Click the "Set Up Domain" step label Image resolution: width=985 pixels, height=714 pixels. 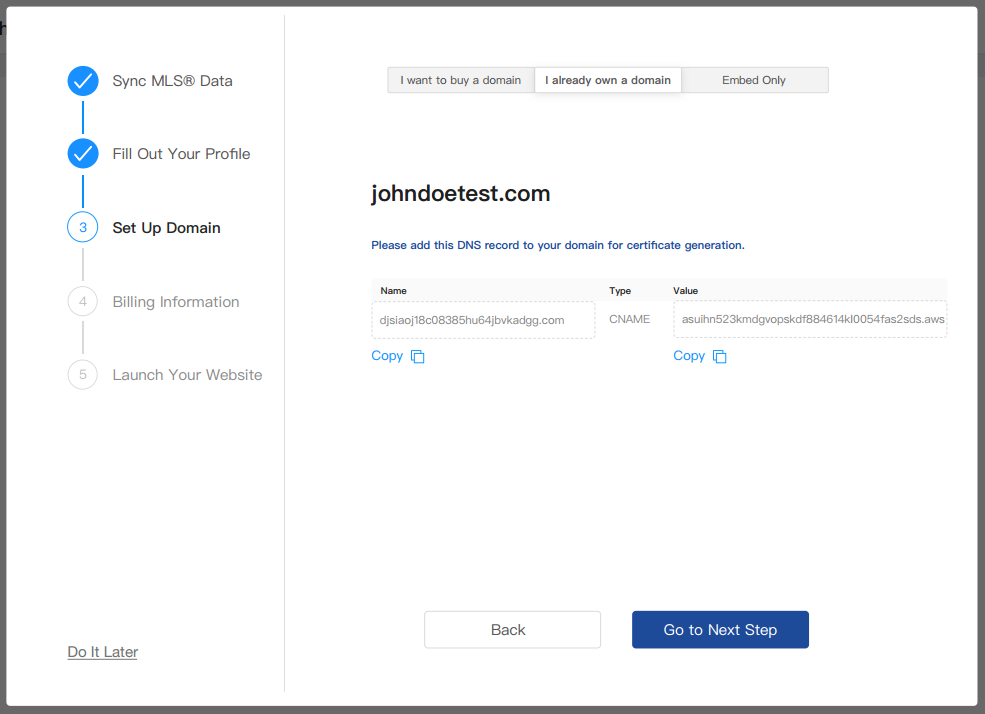coord(166,228)
